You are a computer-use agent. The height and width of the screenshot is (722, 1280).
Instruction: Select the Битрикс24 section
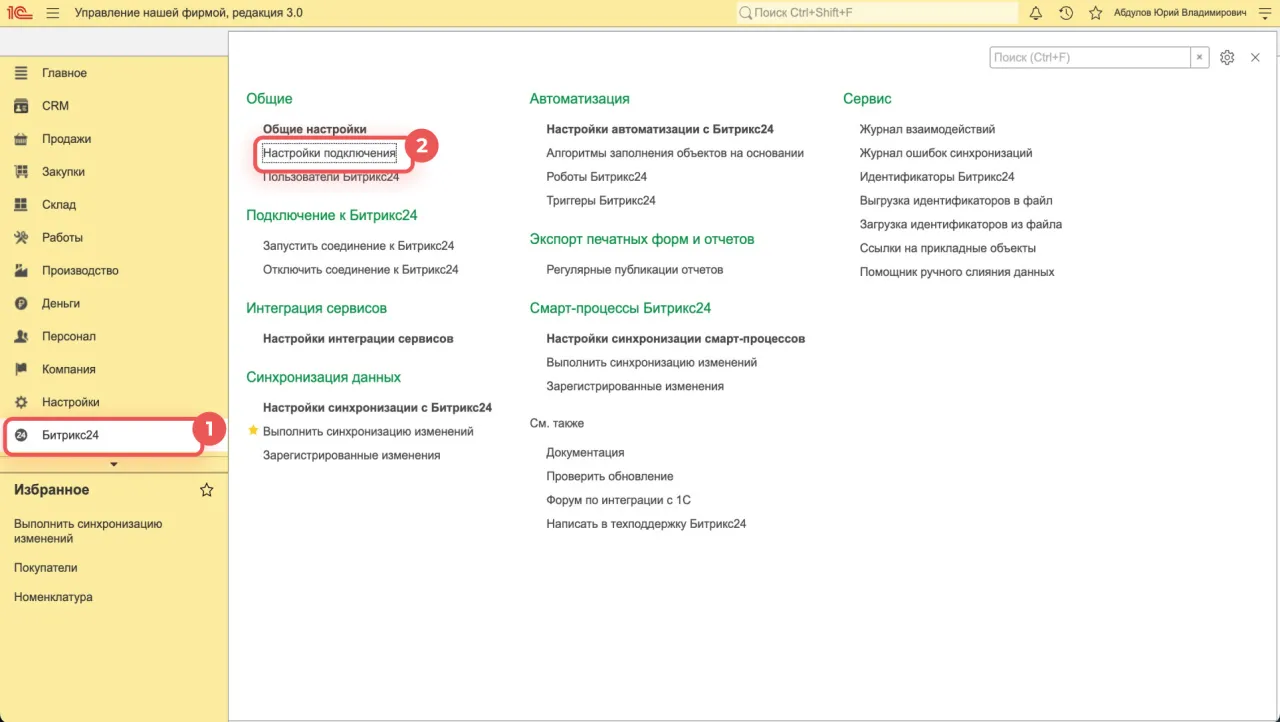(70, 435)
